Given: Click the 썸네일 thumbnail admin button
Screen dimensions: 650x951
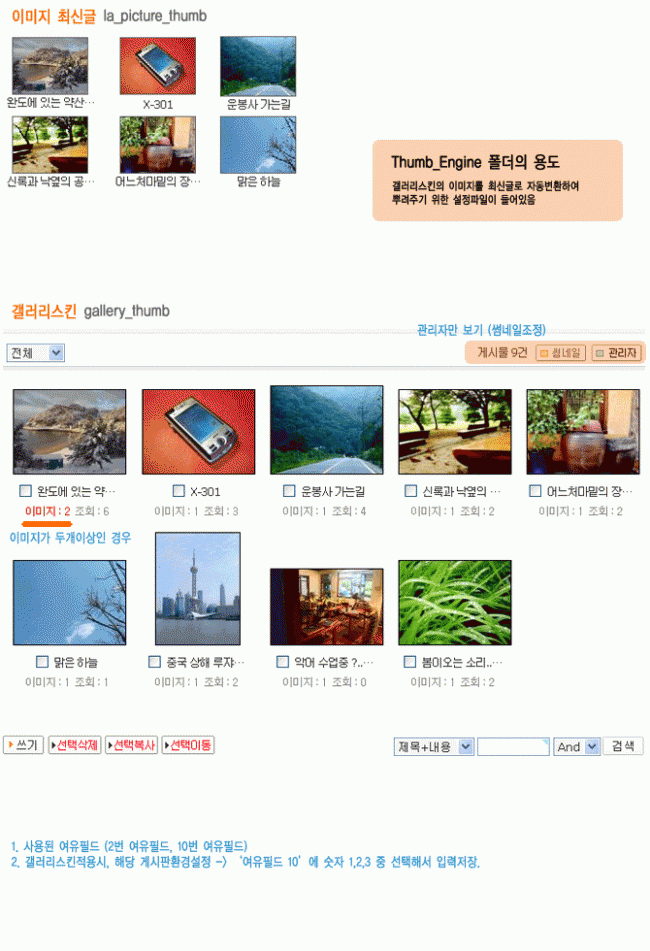Looking at the screenshot, I should [x=560, y=353].
